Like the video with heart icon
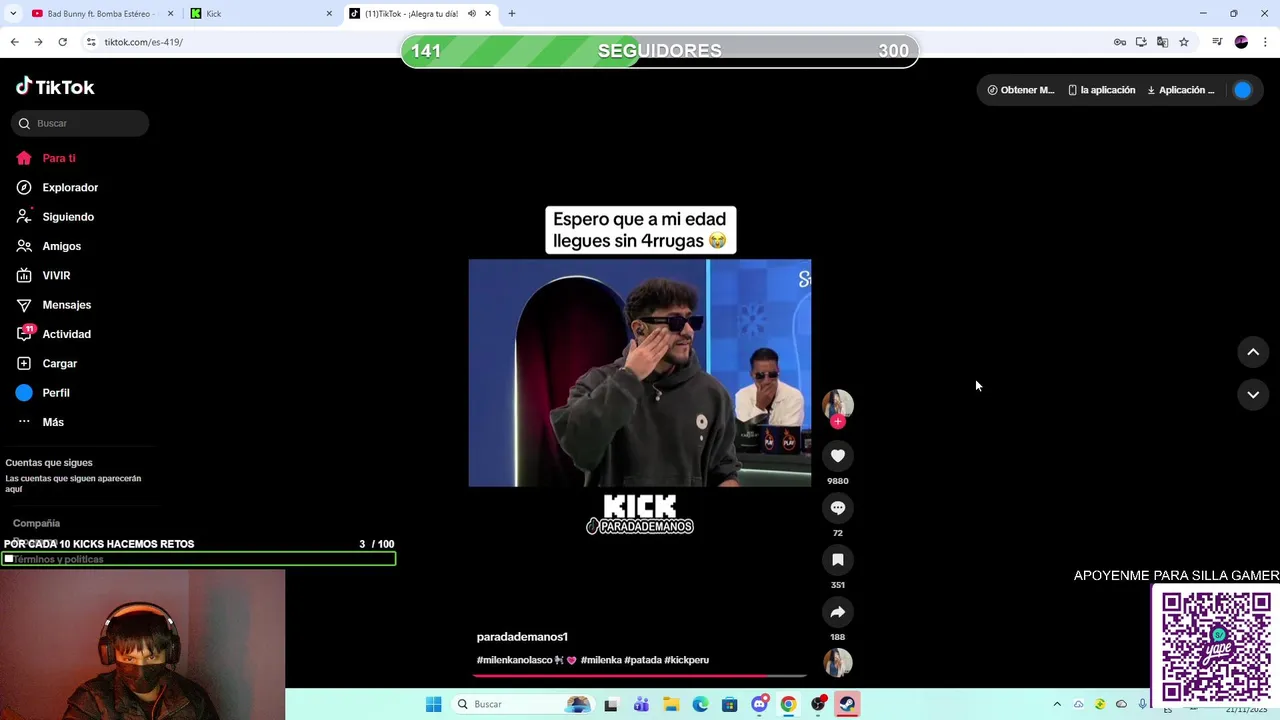The width and height of the screenshot is (1280, 720). click(x=838, y=456)
